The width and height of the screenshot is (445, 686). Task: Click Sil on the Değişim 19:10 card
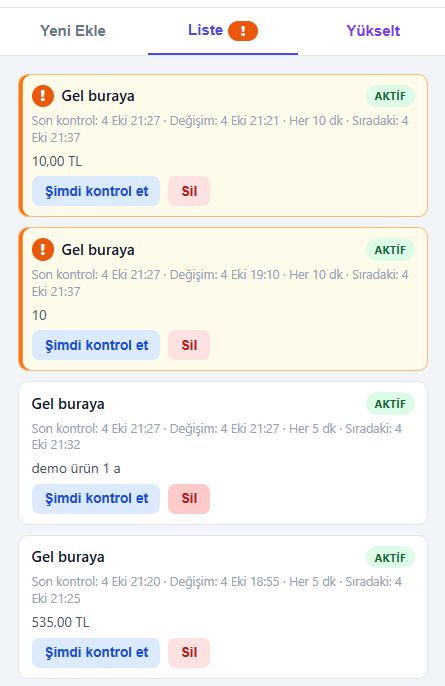[x=189, y=345]
